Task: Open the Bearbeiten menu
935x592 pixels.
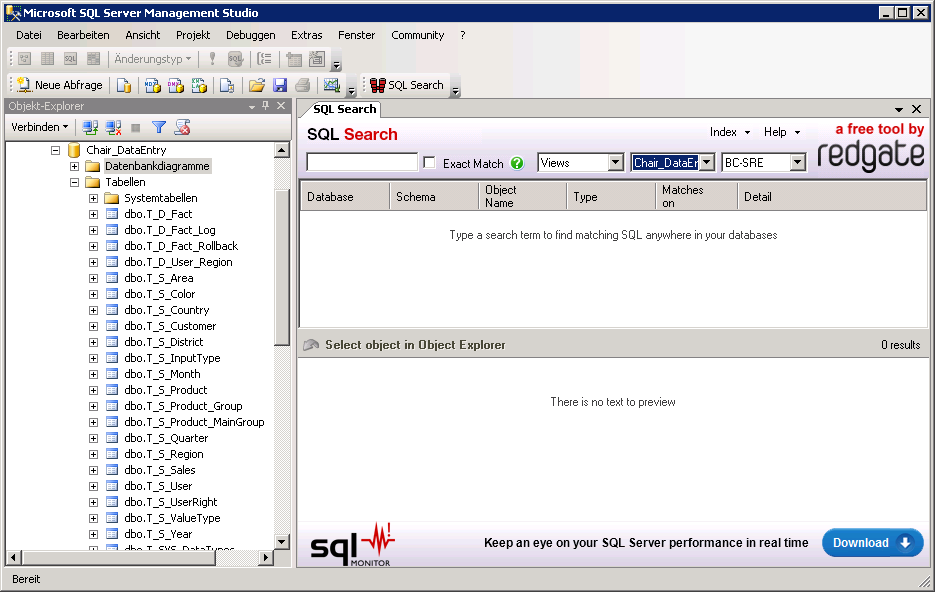Action: coord(83,35)
